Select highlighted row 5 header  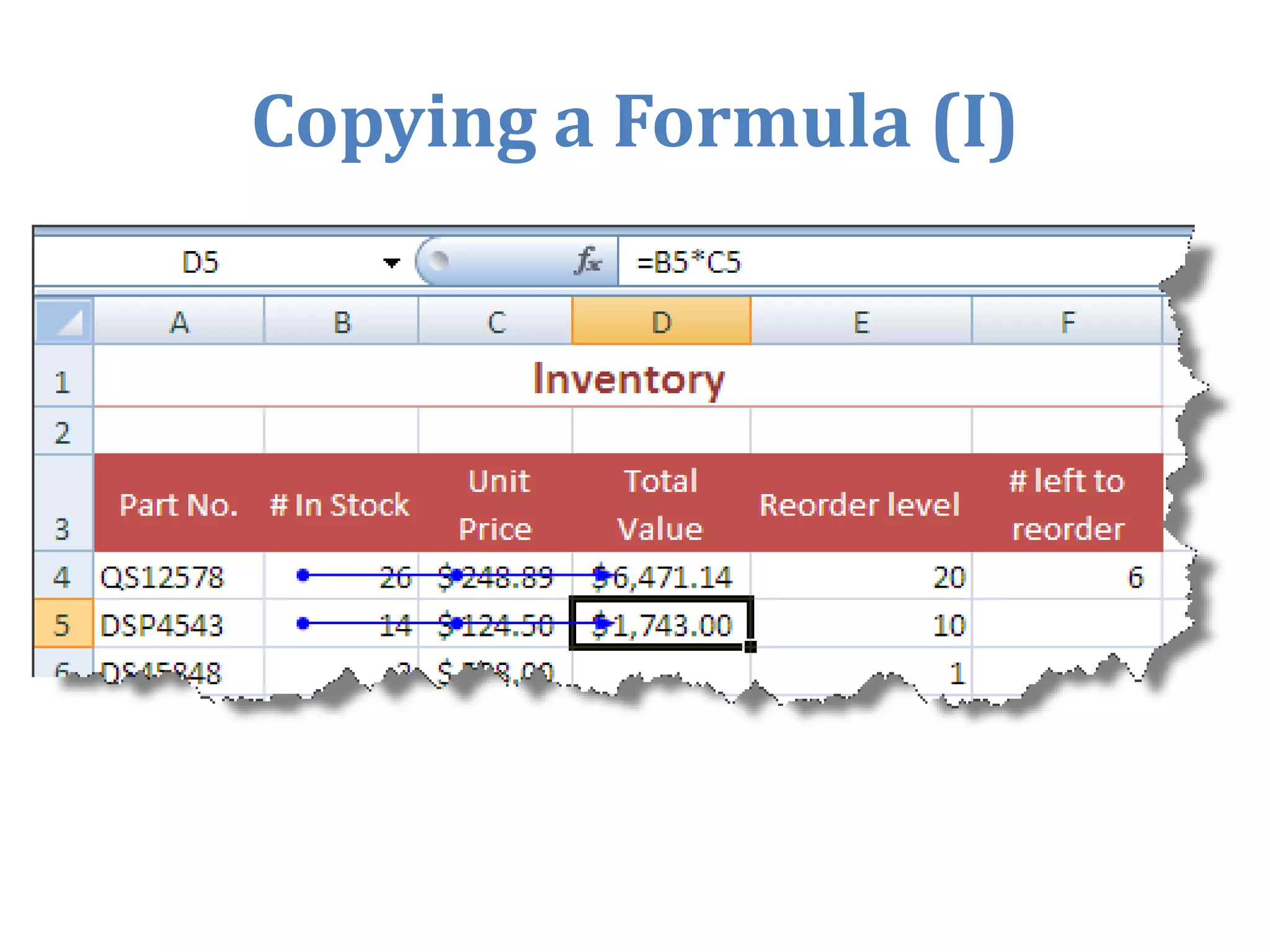(64, 624)
